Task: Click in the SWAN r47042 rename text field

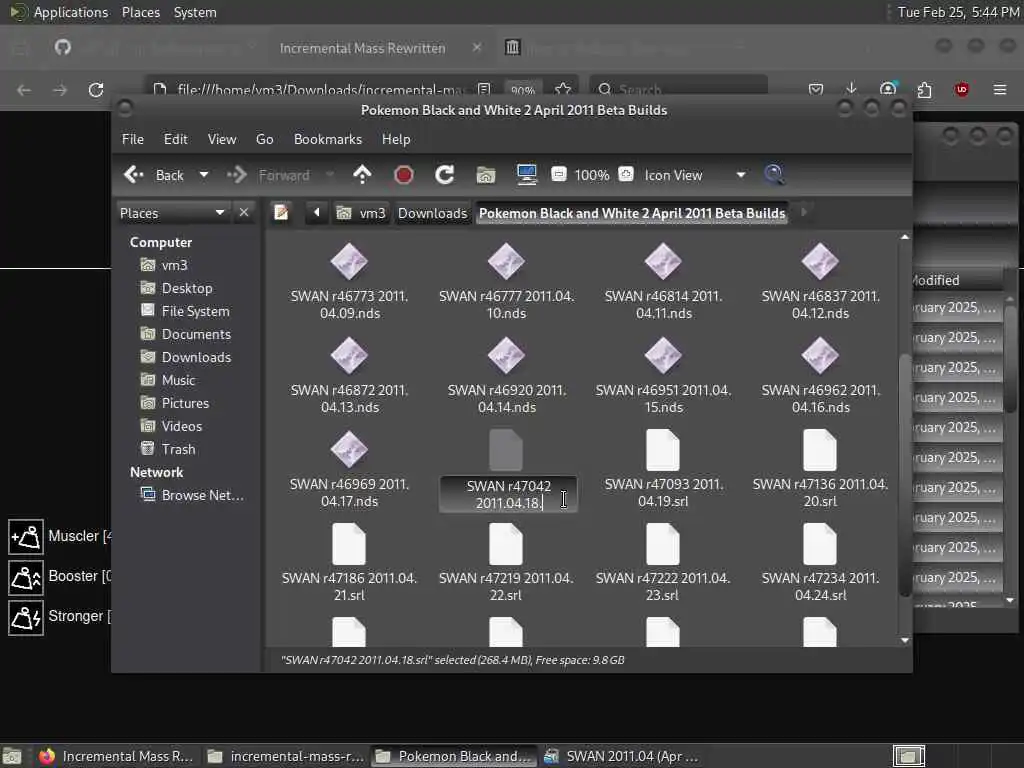Action: [508, 494]
